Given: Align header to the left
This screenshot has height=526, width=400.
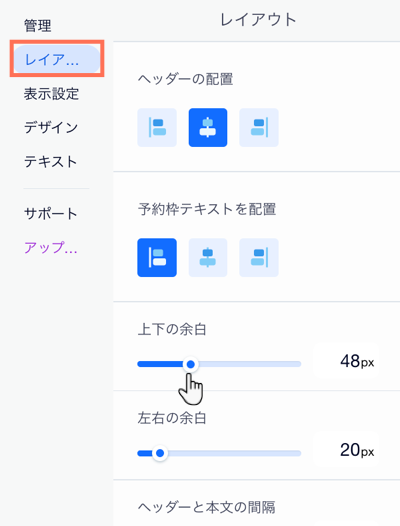Looking at the screenshot, I should 157,127.
